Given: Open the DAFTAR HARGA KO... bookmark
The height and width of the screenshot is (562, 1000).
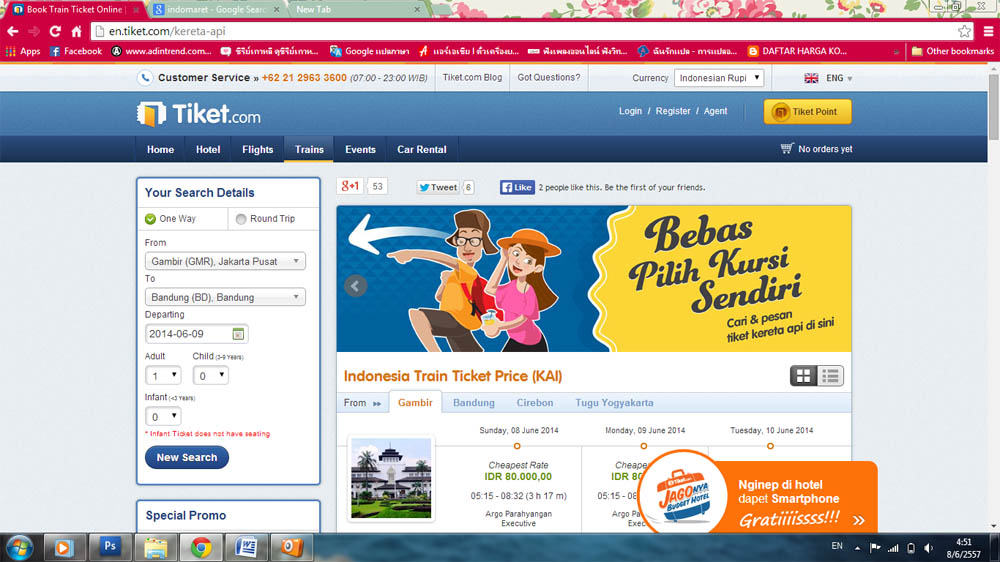Looking at the screenshot, I should (797, 51).
